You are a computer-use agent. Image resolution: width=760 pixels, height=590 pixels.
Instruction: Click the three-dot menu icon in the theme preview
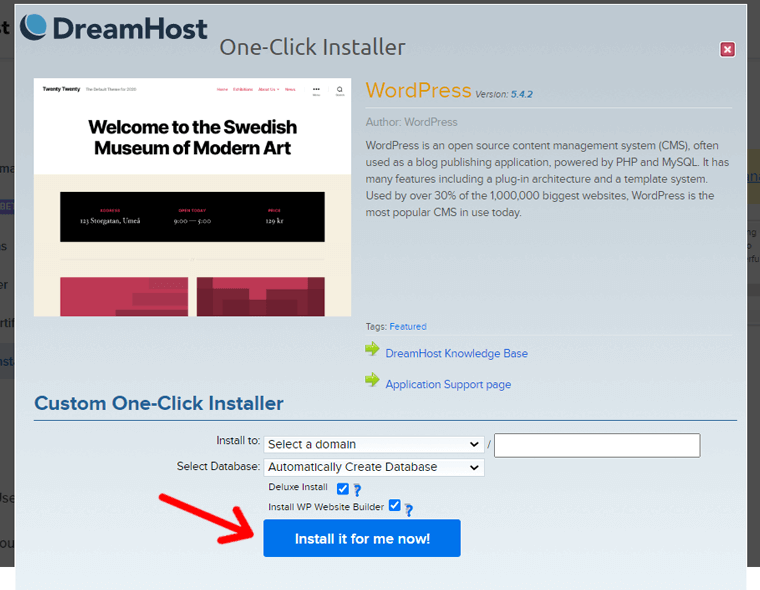click(316, 90)
